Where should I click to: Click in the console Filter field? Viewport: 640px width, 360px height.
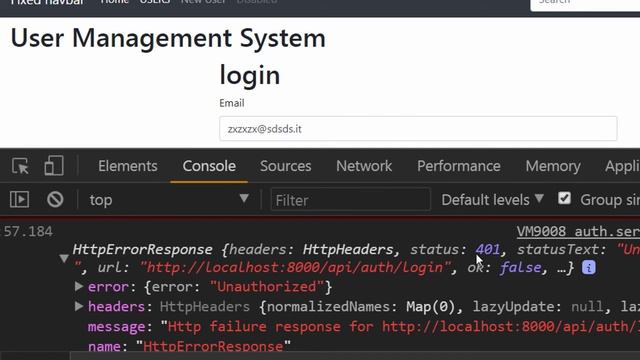pos(350,200)
